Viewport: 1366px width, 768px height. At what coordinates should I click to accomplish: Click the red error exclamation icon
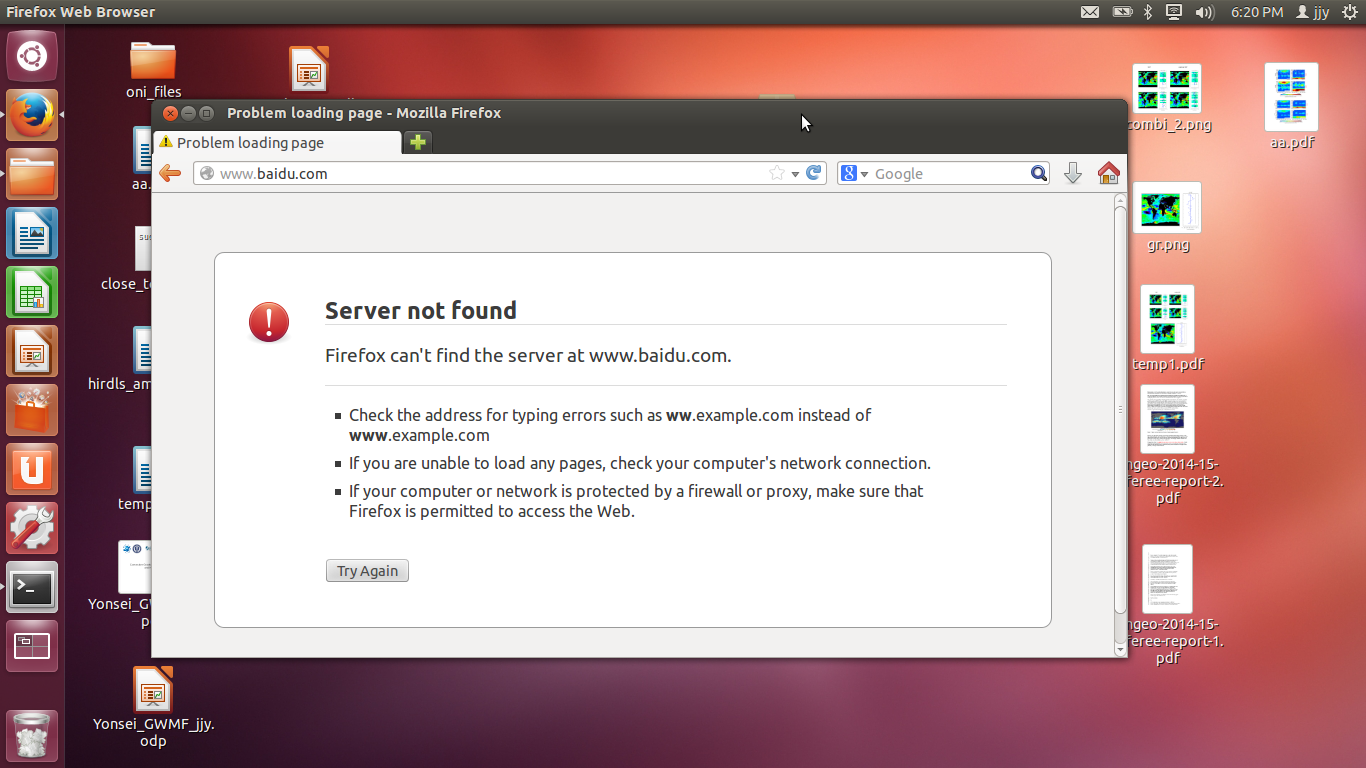click(269, 322)
